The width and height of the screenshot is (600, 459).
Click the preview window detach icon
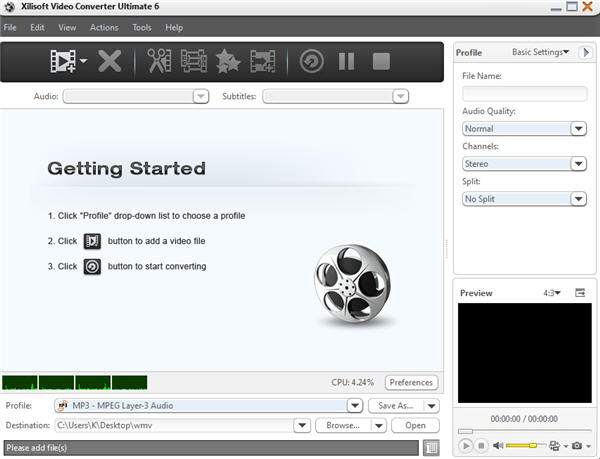(580, 293)
